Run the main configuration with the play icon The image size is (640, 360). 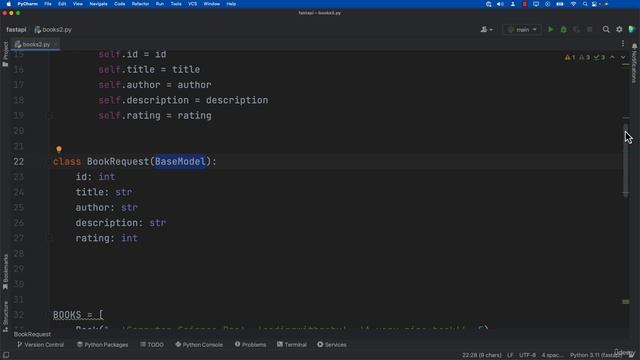551,29
